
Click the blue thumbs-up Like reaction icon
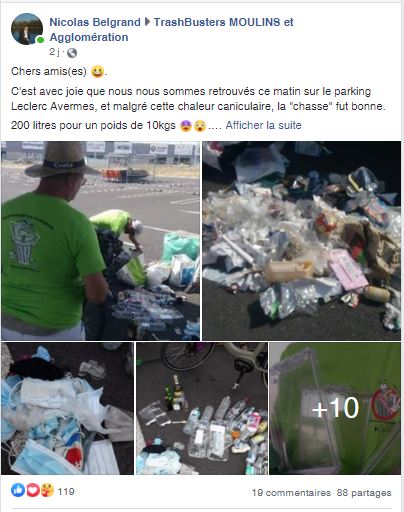click(x=18, y=490)
